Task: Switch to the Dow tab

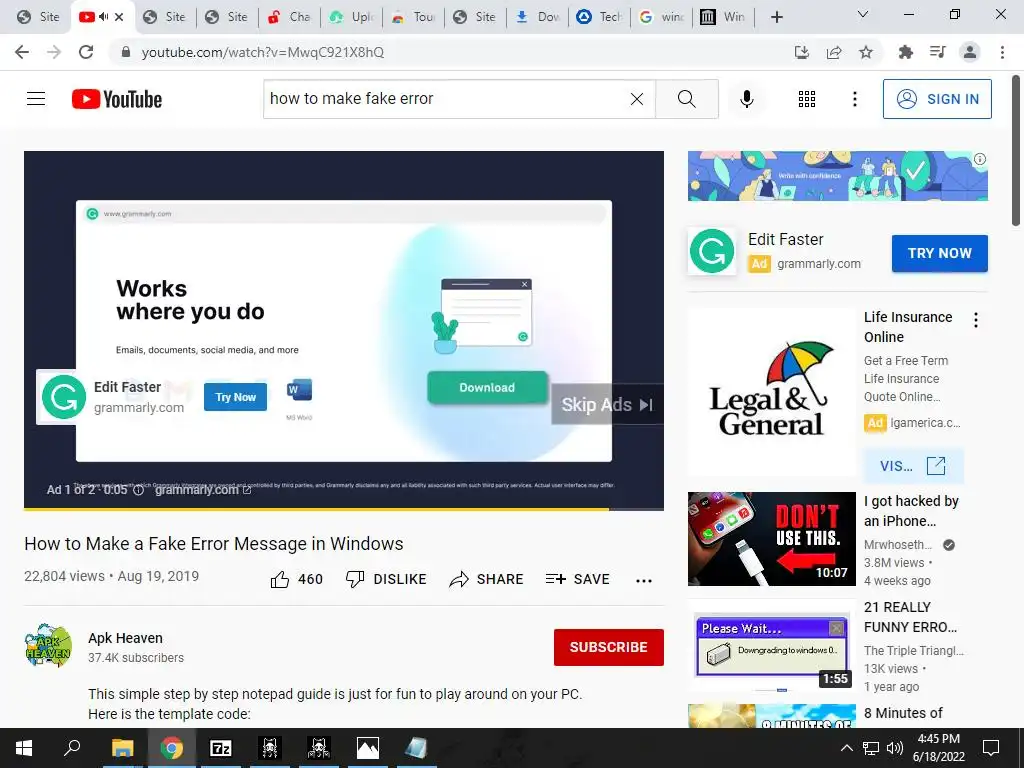Action: (x=537, y=17)
